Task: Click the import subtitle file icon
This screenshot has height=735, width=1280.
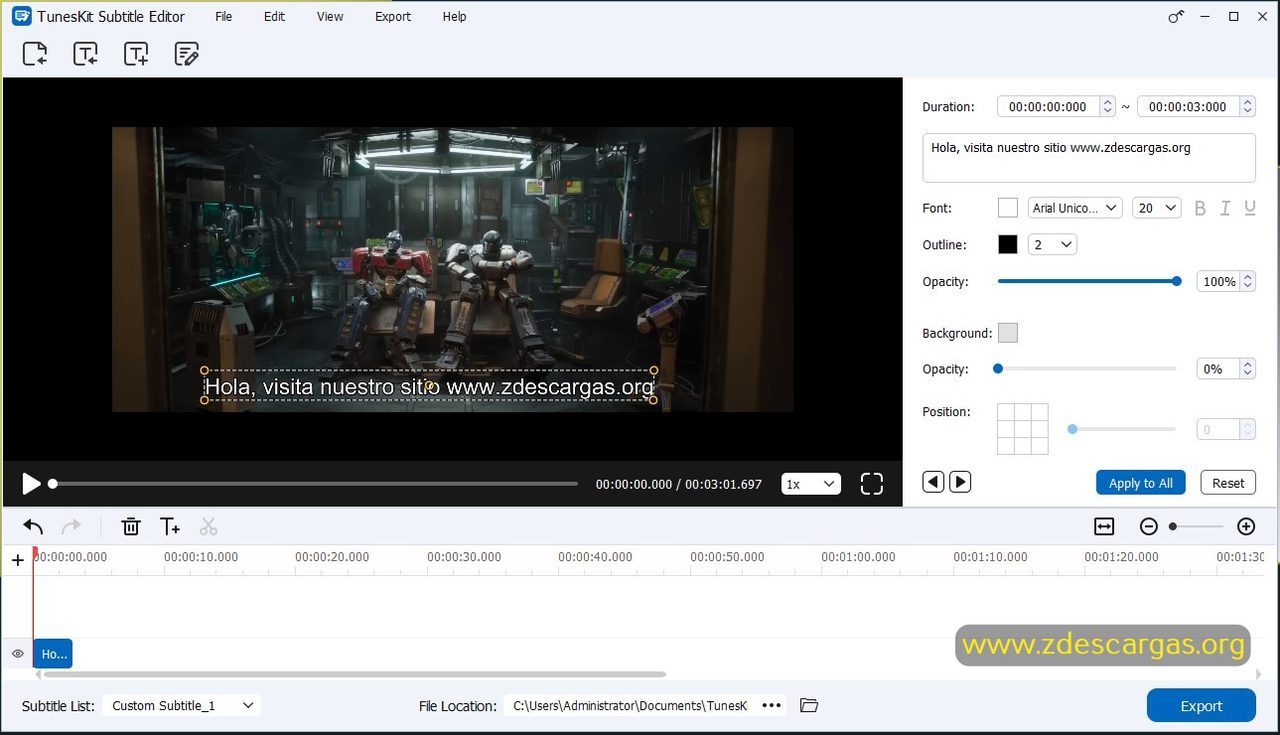Action: coord(86,54)
